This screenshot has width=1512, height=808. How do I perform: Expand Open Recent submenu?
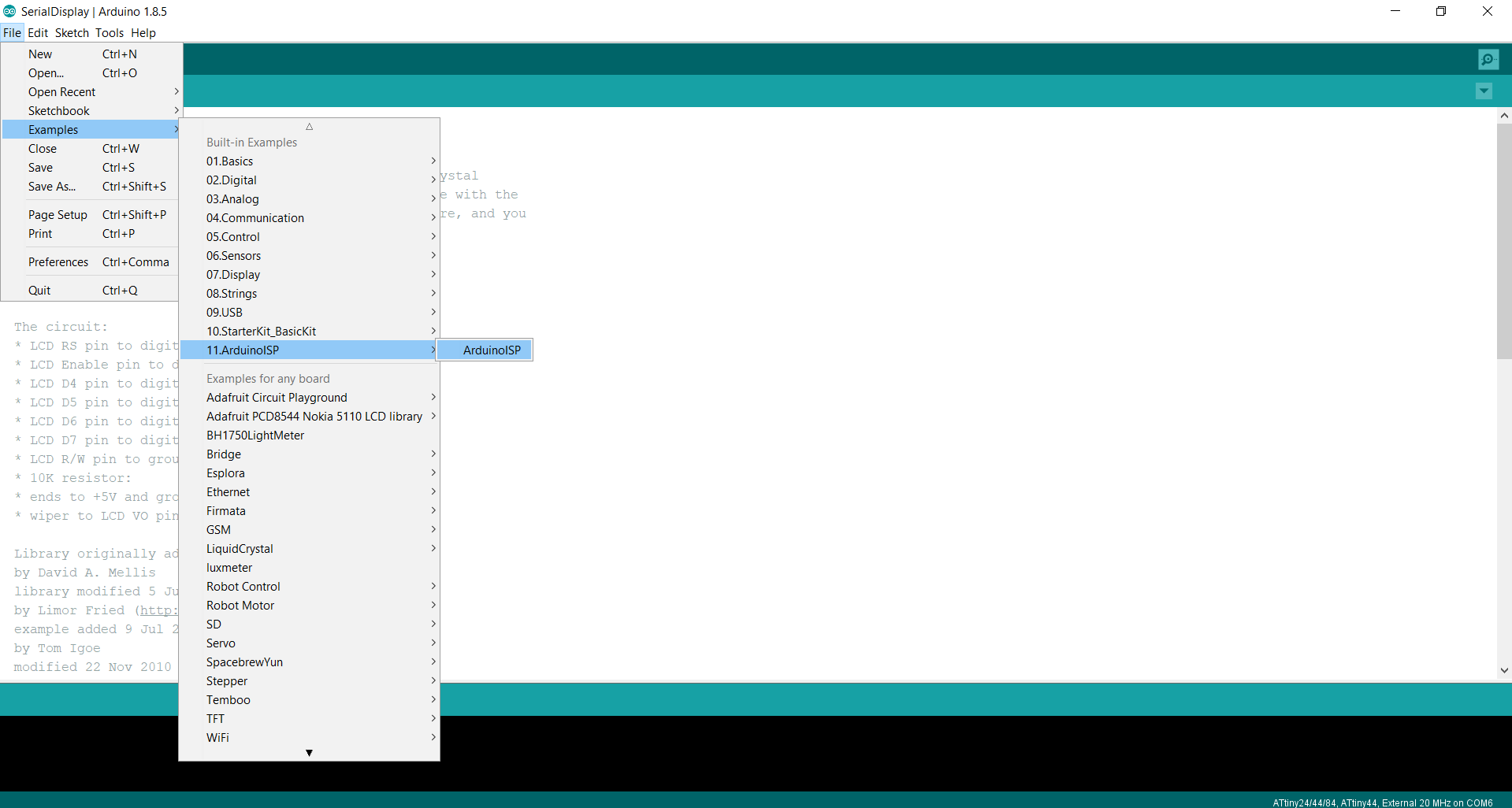tap(92, 92)
